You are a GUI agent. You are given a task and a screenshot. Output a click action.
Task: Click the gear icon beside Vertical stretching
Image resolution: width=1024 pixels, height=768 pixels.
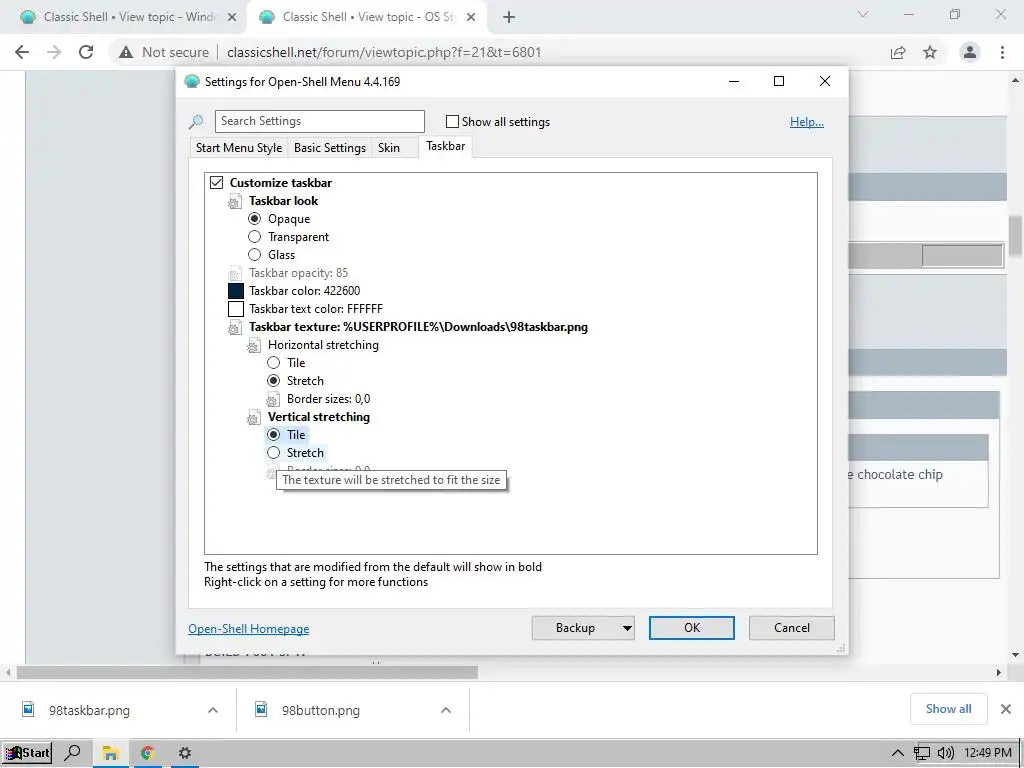(253, 417)
